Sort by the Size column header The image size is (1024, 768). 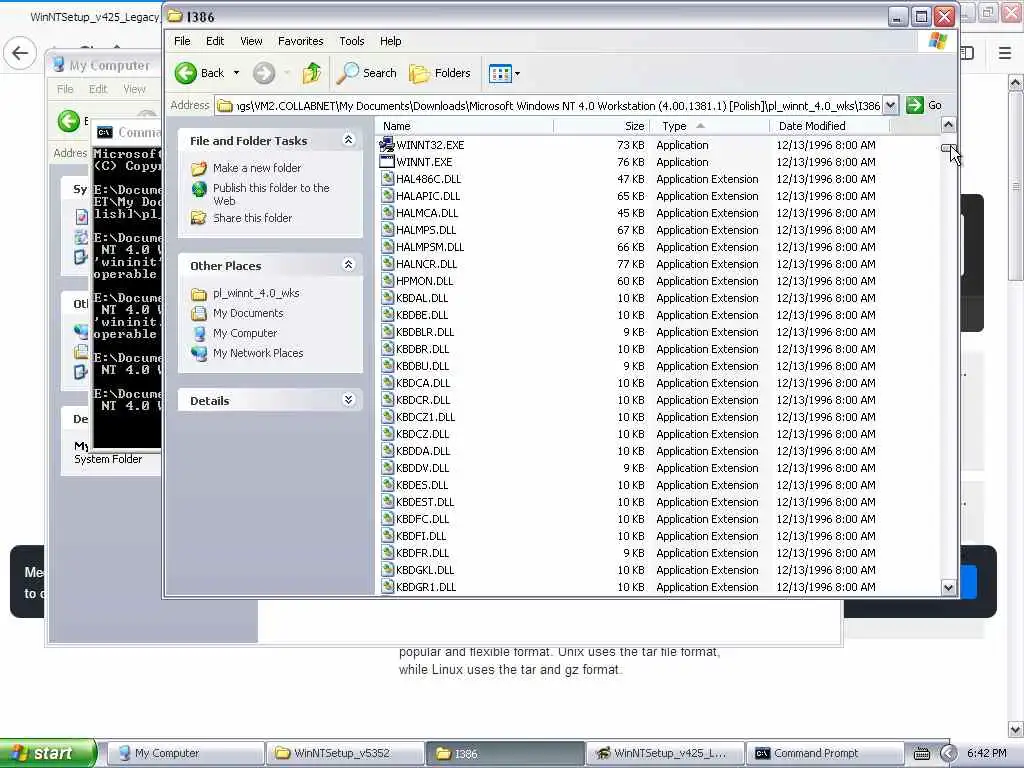[x=601, y=126]
